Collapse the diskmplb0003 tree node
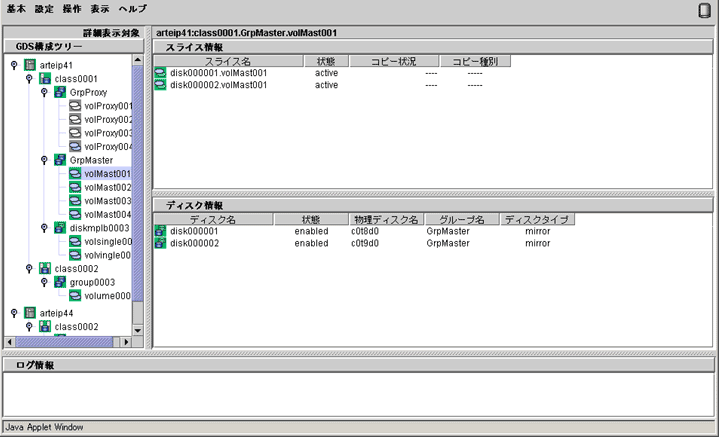This screenshot has width=719, height=437. [x=44, y=228]
